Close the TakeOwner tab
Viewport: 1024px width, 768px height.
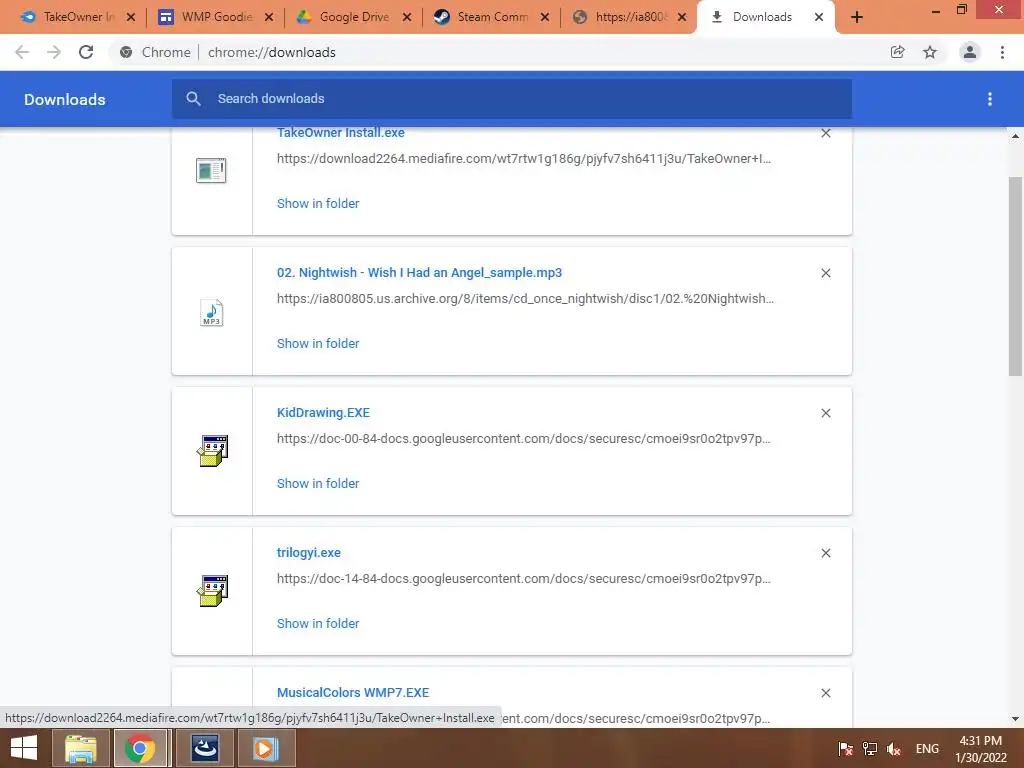(x=131, y=17)
